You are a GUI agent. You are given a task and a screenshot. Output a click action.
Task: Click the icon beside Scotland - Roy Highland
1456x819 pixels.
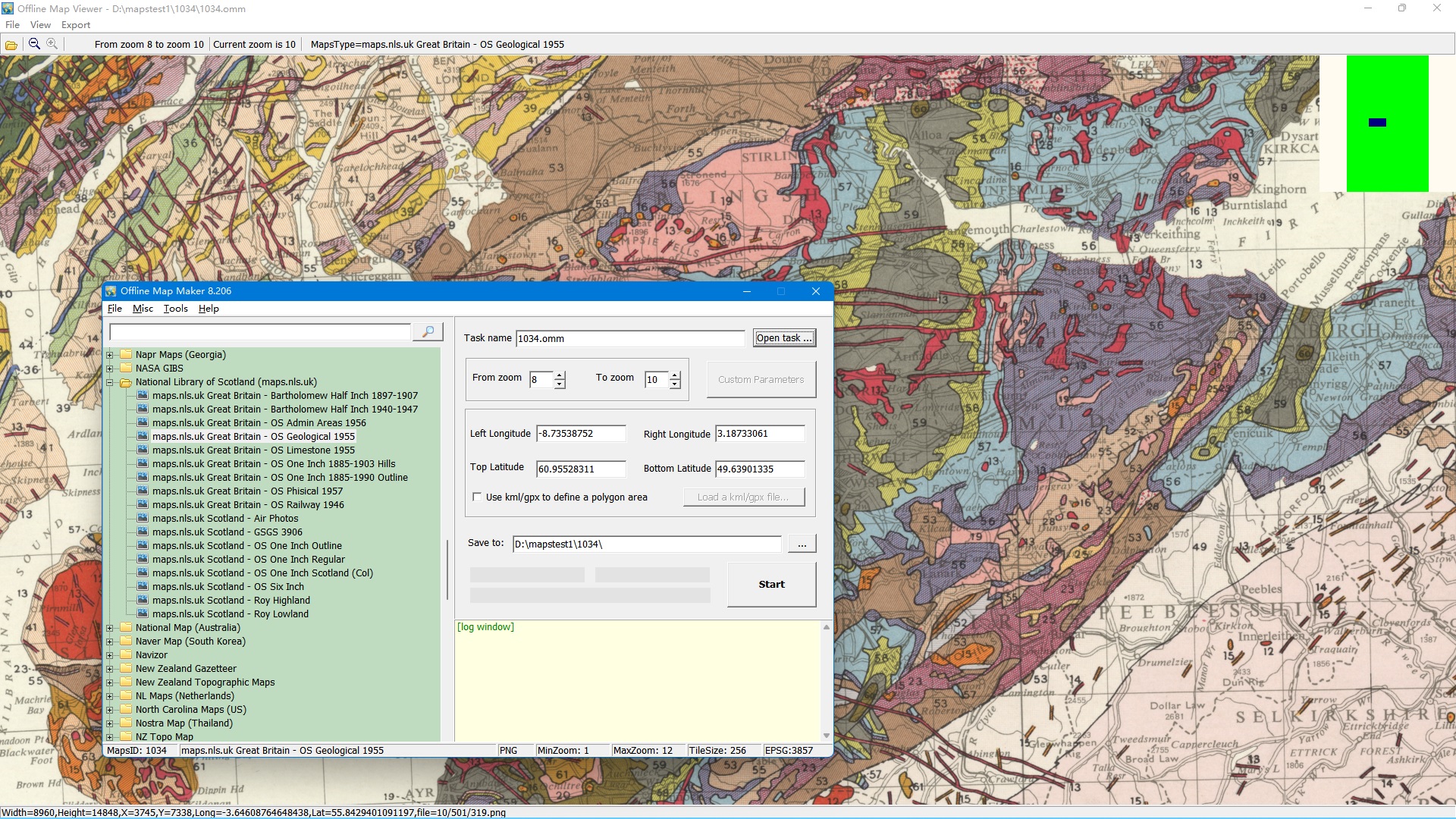click(143, 601)
